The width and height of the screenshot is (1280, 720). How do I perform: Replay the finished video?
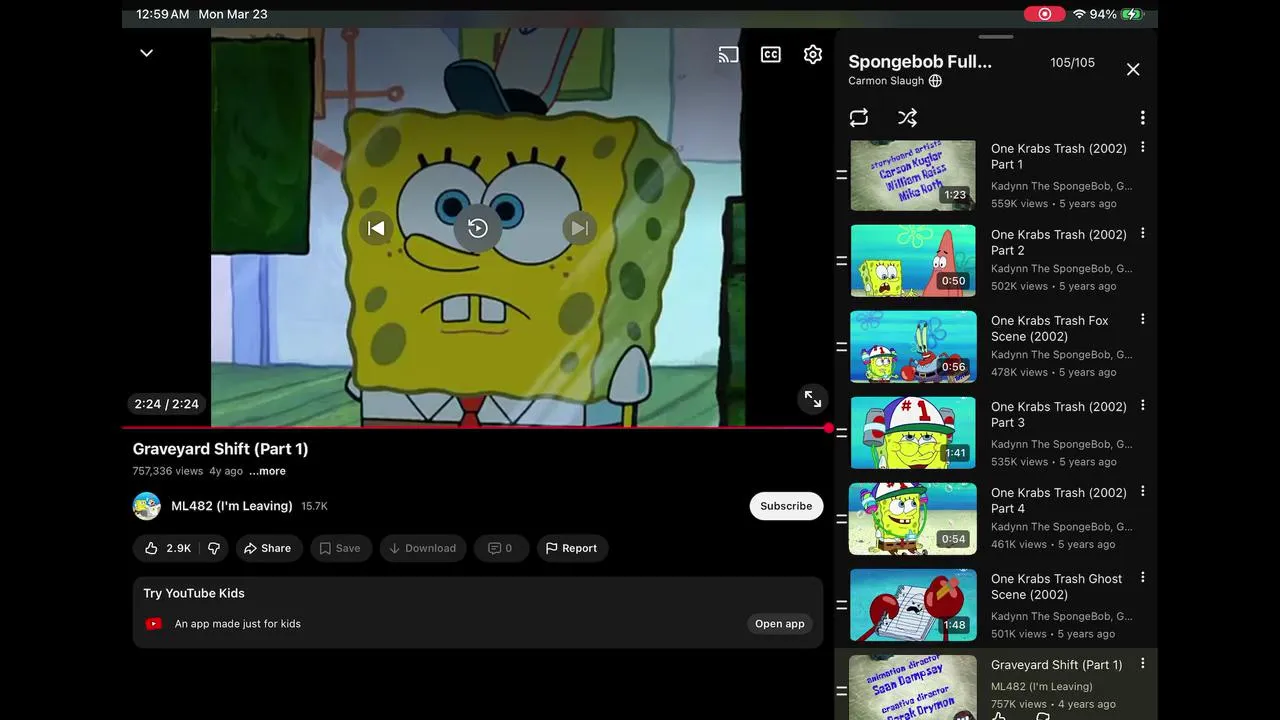[478, 228]
